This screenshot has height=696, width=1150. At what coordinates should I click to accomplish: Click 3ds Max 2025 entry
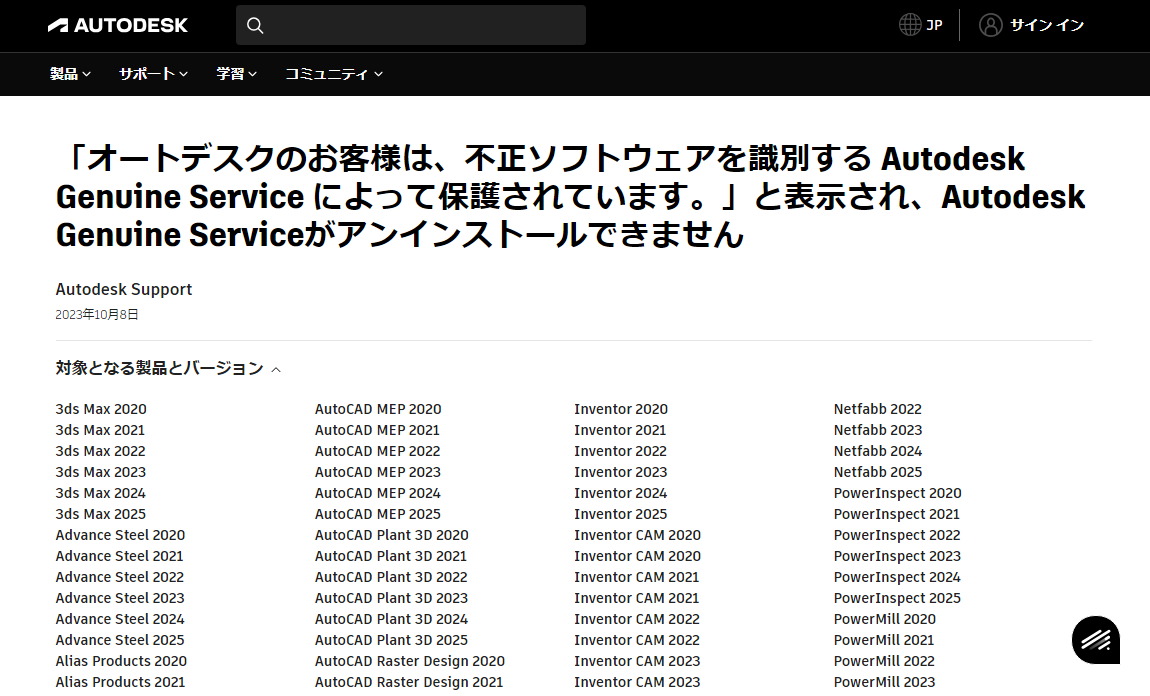pyautogui.click(x=100, y=514)
